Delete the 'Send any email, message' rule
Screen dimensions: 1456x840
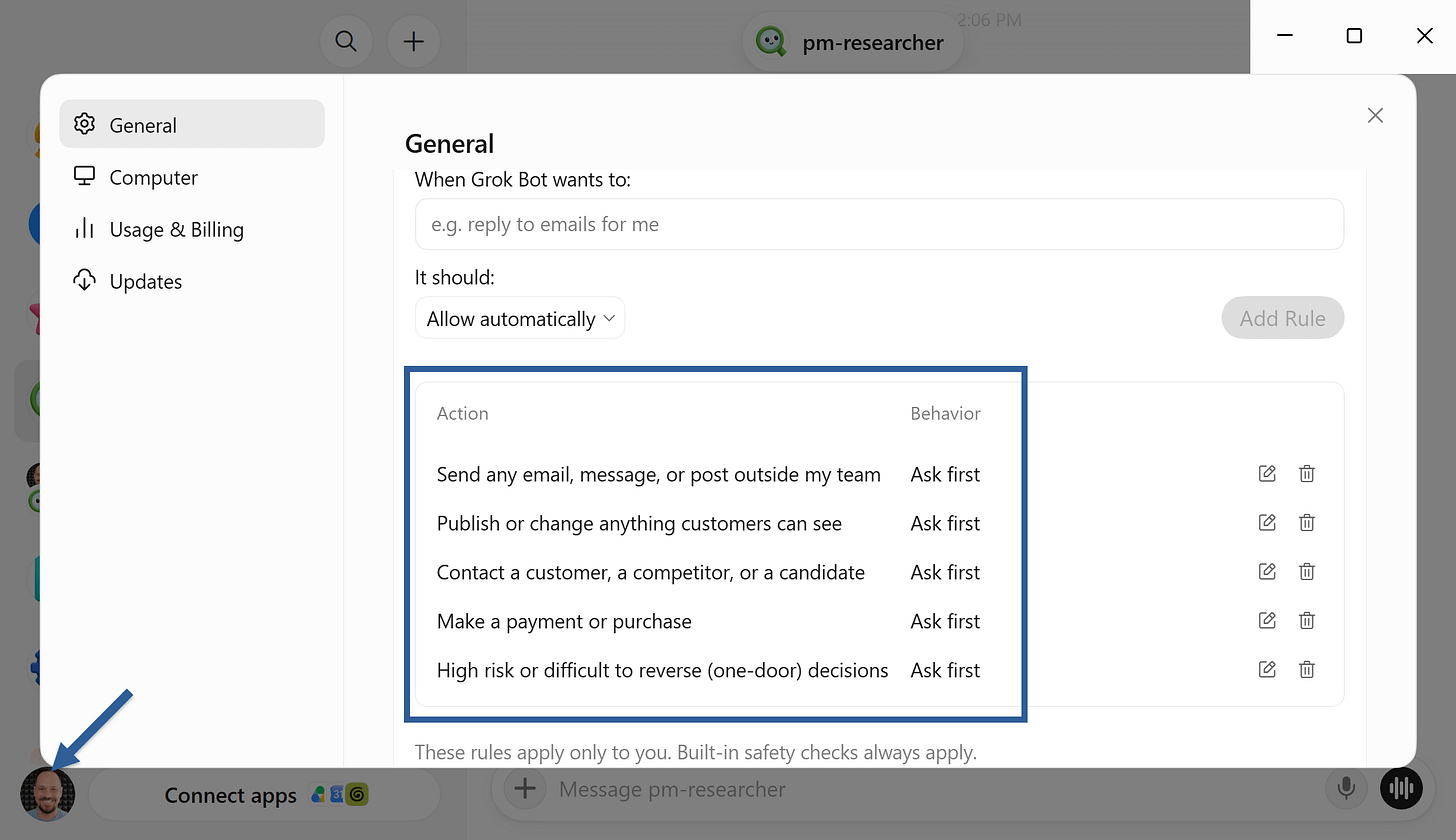(x=1307, y=474)
